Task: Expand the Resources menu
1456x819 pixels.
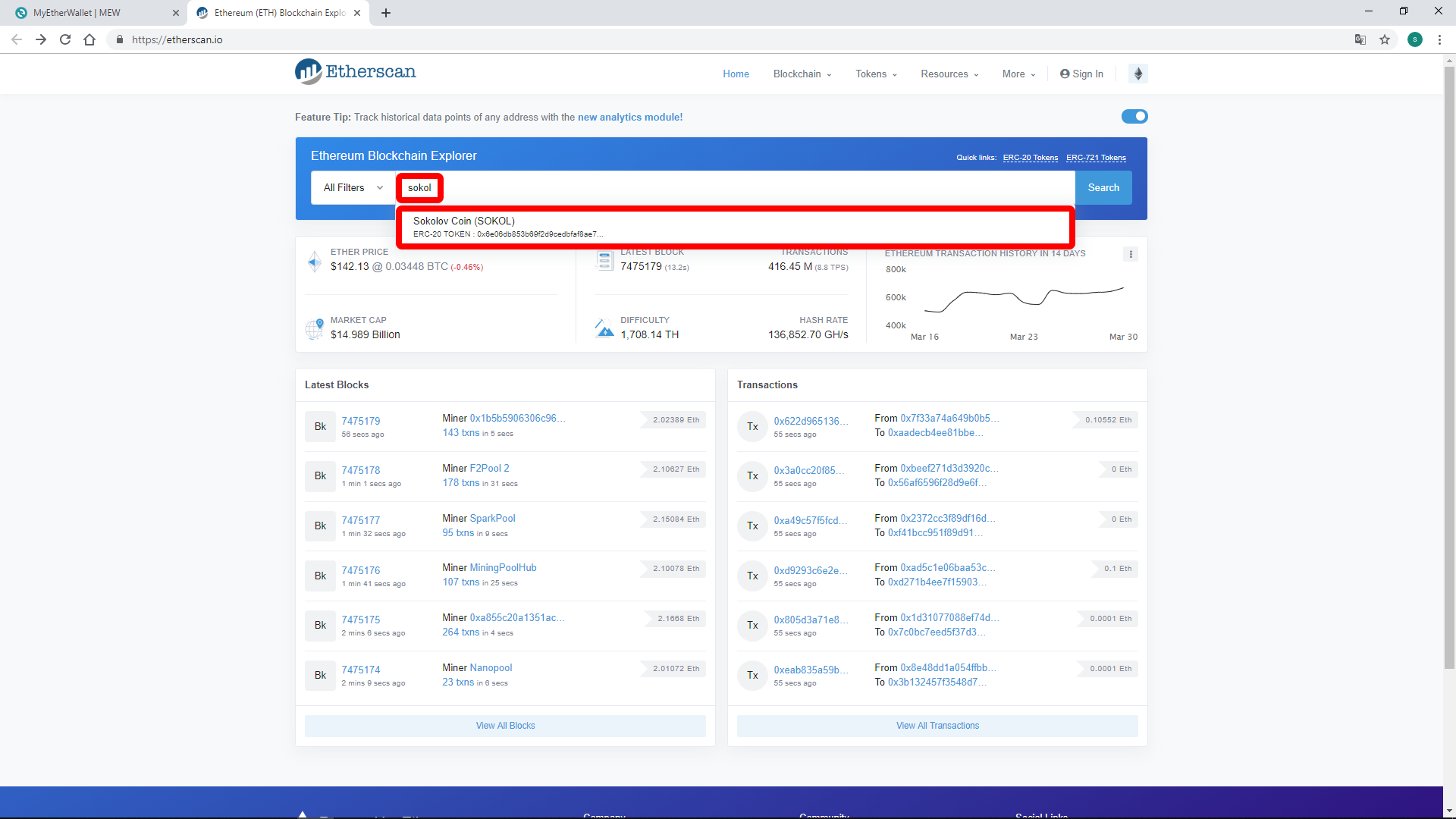Action: pyautogui.click(x=949, y=74)
